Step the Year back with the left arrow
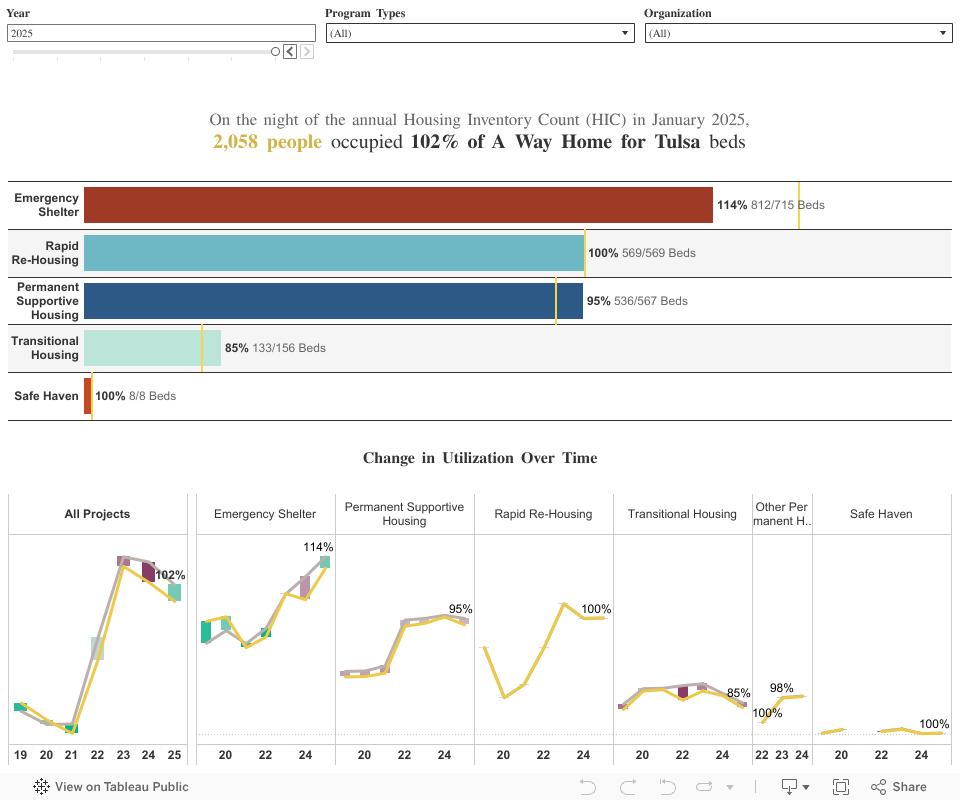The image size is (960, 800). 289,52
